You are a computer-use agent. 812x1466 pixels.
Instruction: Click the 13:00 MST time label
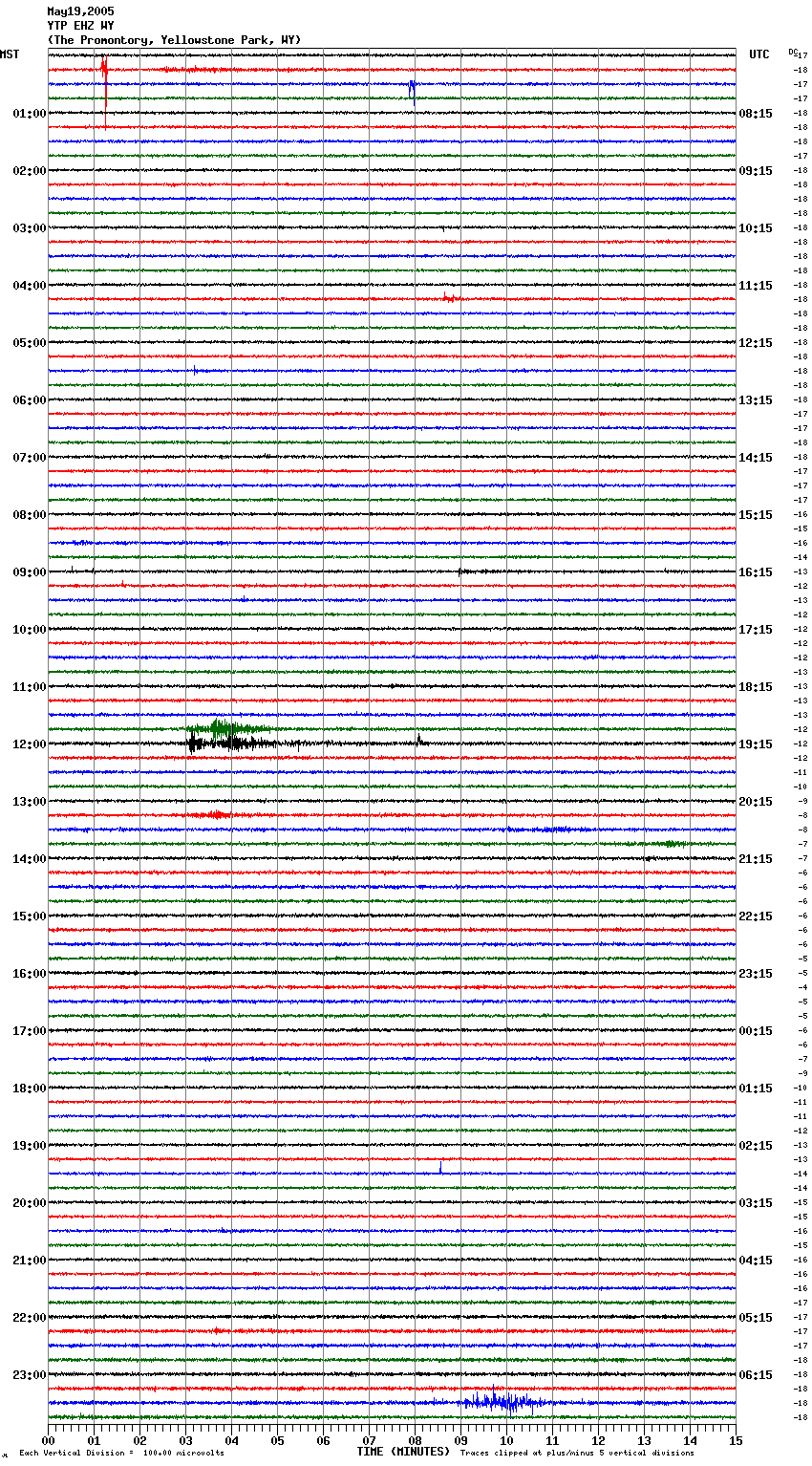pos(30,802)
